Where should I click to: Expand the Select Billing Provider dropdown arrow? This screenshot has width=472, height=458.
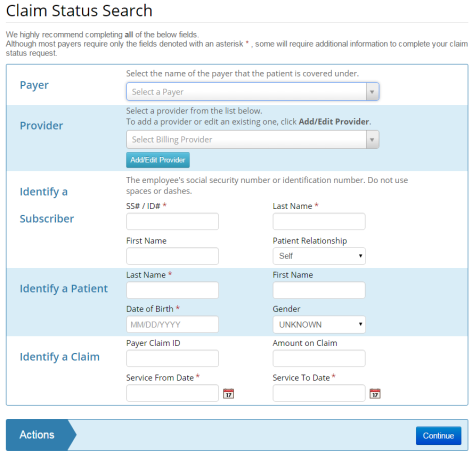(x=372, y=139)
